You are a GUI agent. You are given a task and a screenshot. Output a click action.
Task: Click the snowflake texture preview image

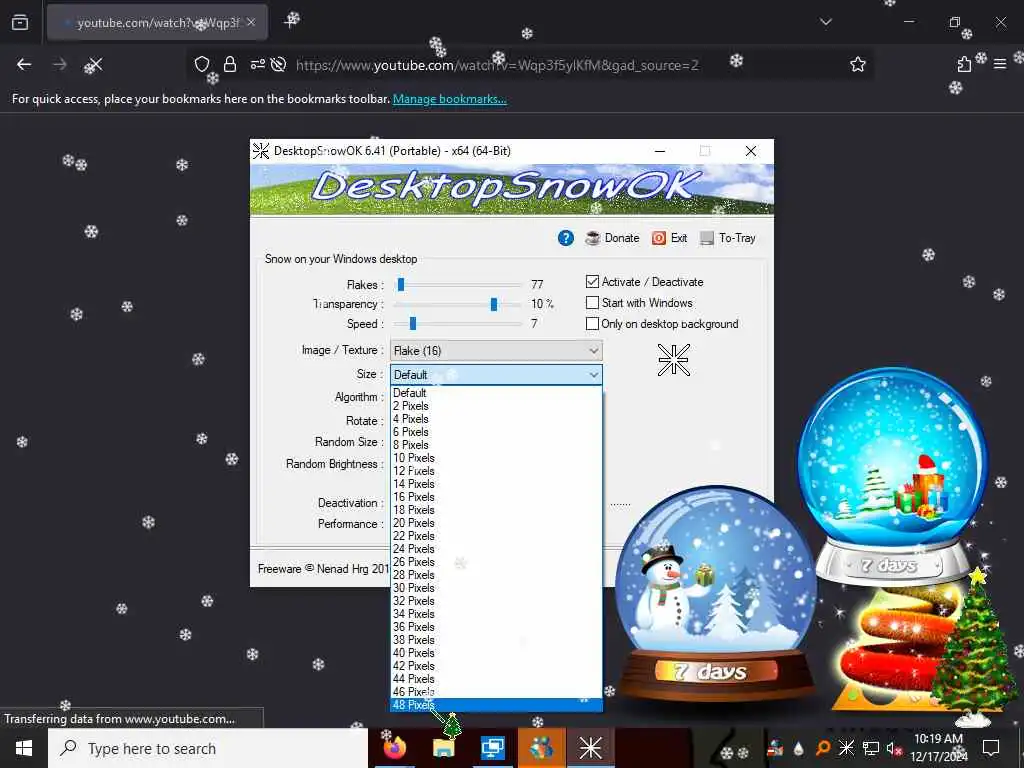pyautogui.click(x=673, y=360)
